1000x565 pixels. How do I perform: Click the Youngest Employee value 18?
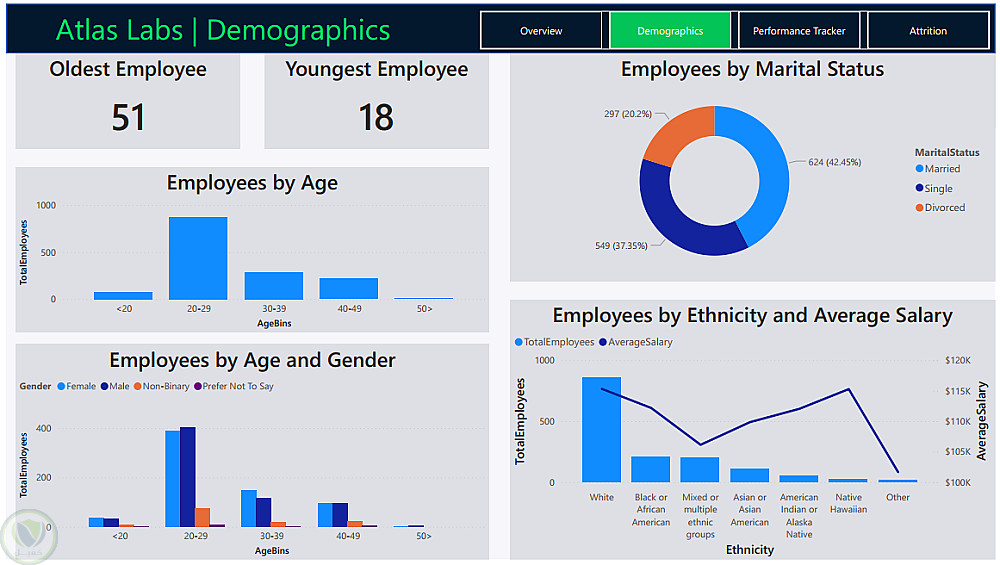point(376,117)
